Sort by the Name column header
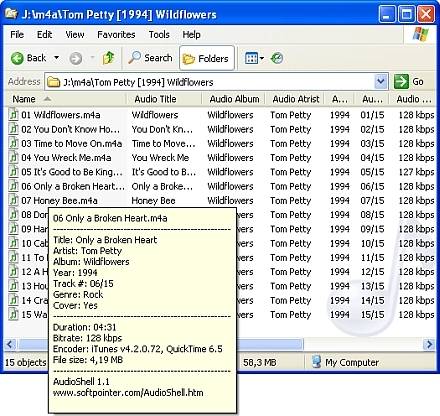 coord(65,99)
